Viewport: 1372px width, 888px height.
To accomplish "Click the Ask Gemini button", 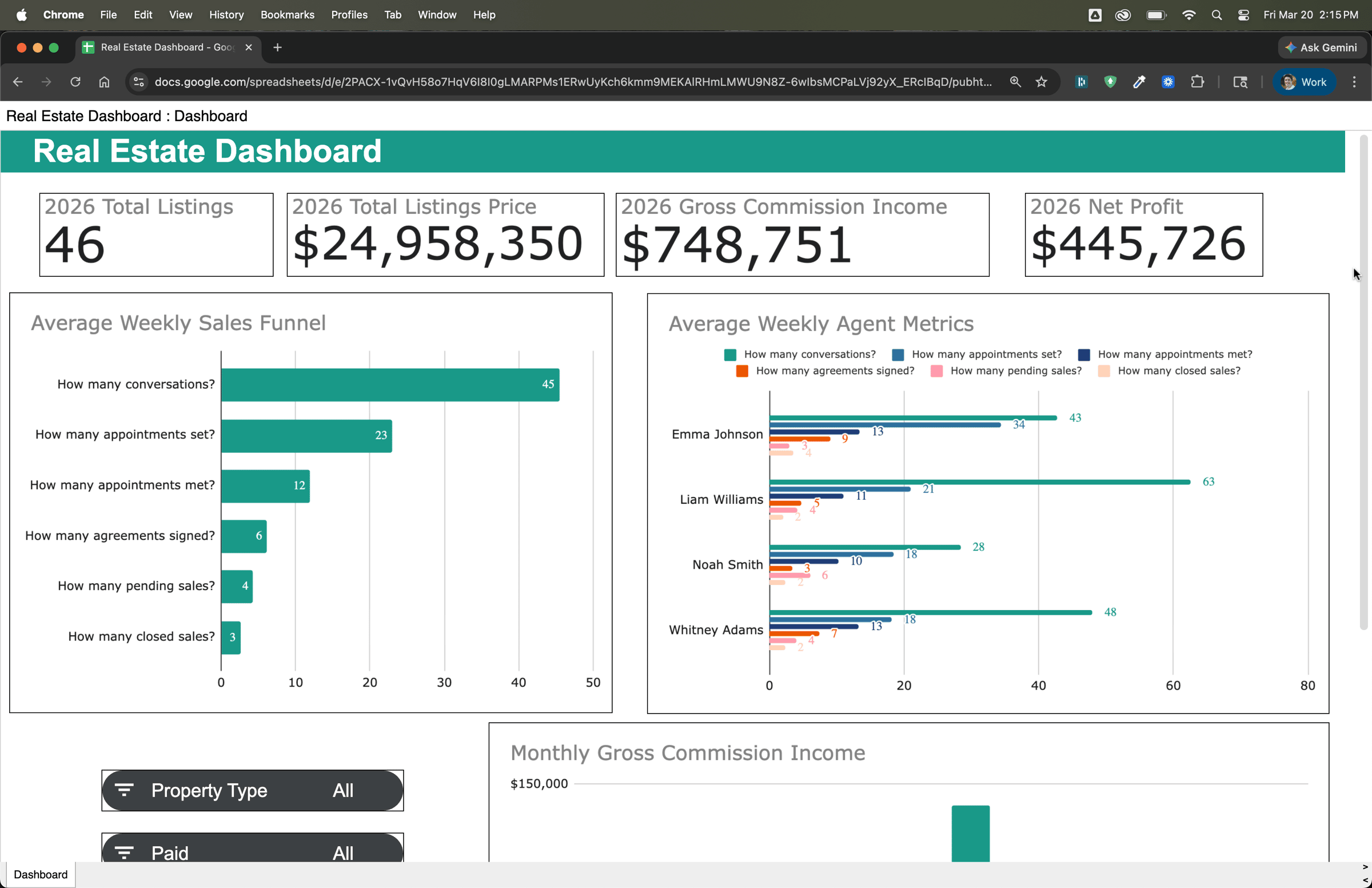I will click(1322, 47).
